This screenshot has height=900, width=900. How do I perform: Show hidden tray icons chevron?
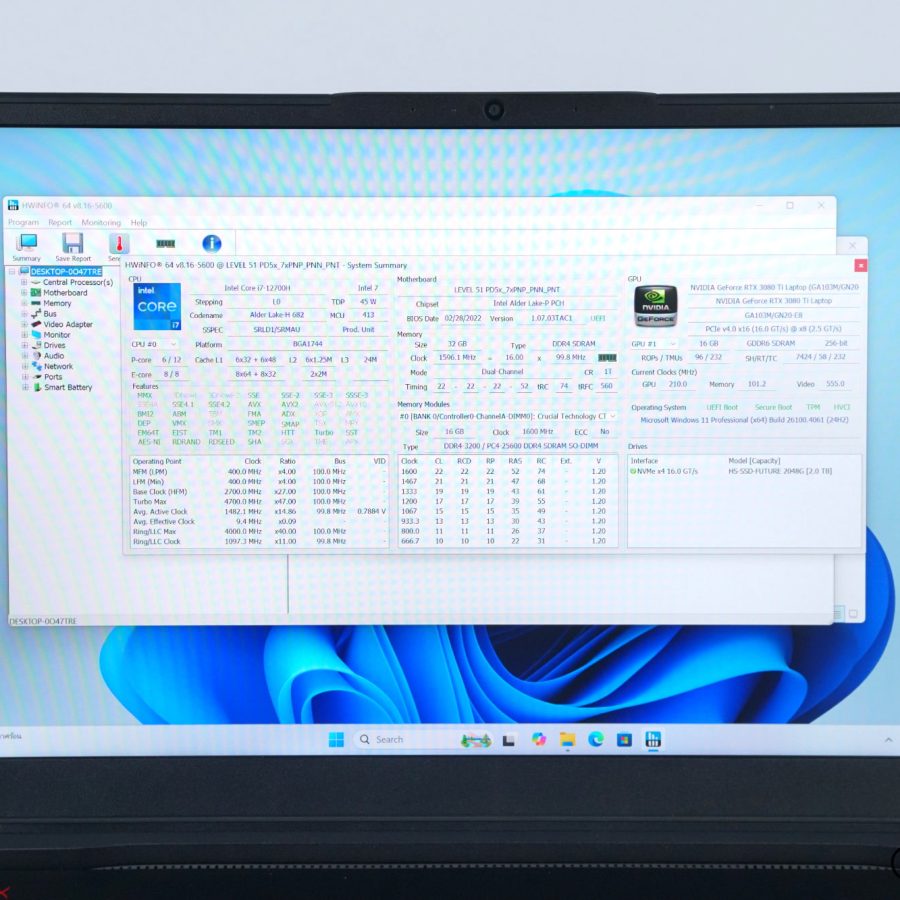[888, 740]
